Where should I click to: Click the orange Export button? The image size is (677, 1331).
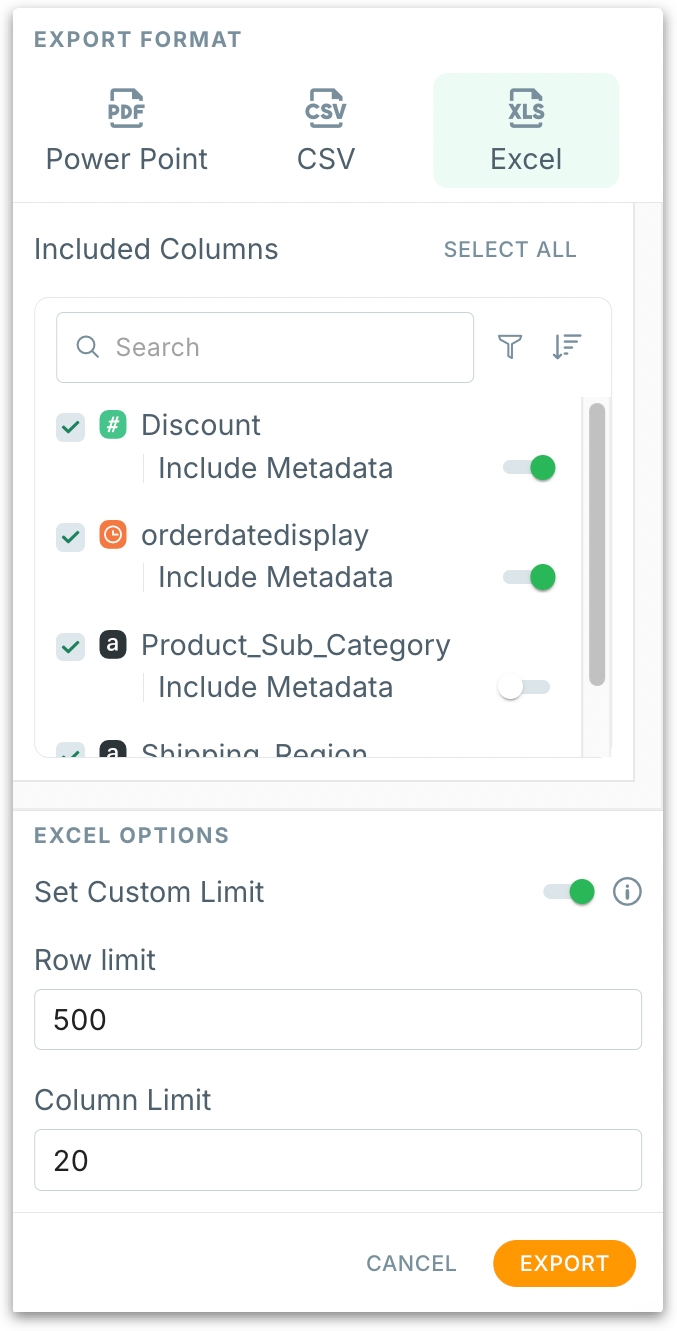pyautogui.click(x=564, y=1263)
